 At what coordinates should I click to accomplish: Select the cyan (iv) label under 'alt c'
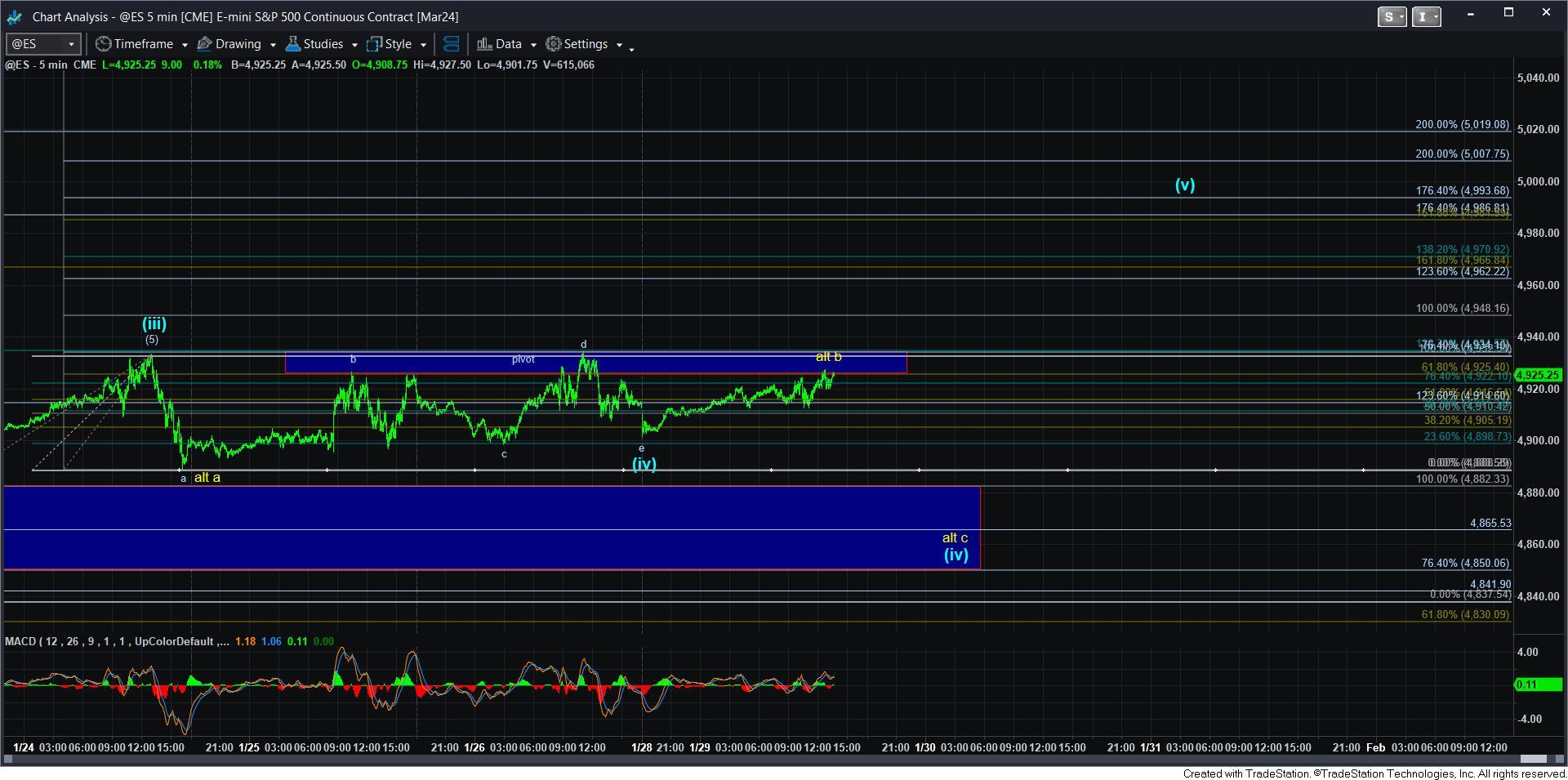pyautogui.click(x=956, y=555)
